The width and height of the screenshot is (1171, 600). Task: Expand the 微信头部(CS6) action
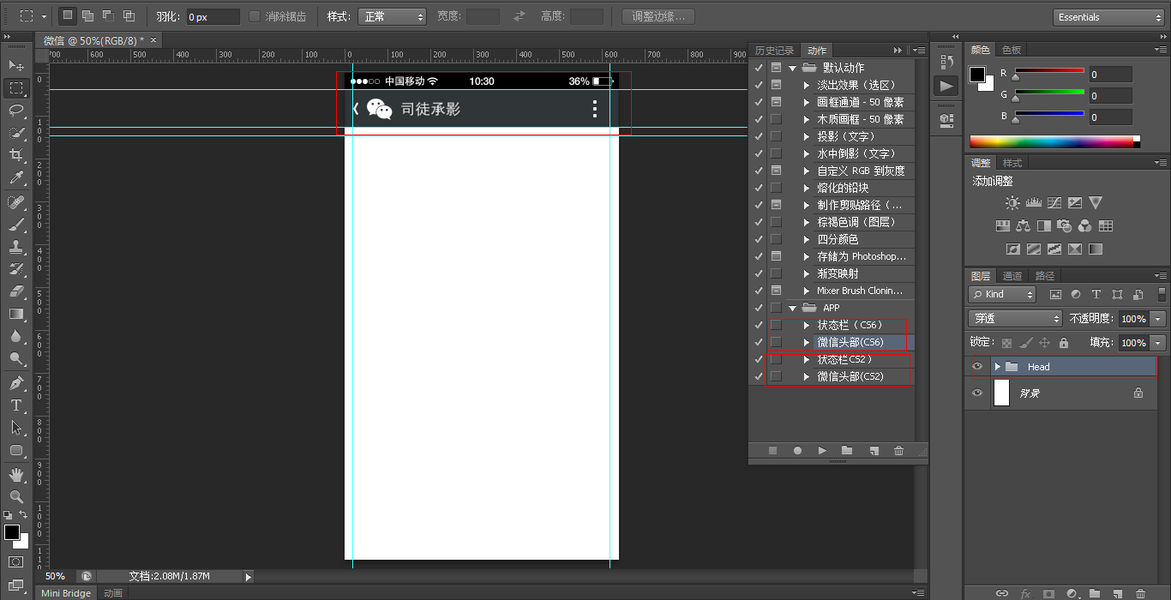(x=807, y=342)
